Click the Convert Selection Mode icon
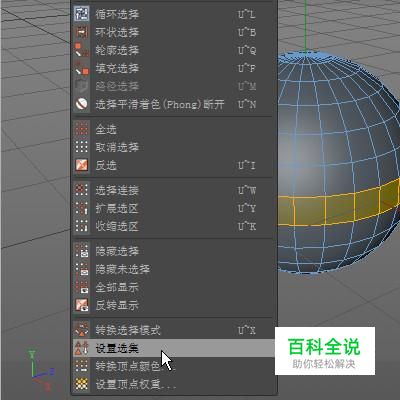The height and width of the screenshot is (400, 400). (82, 330)
